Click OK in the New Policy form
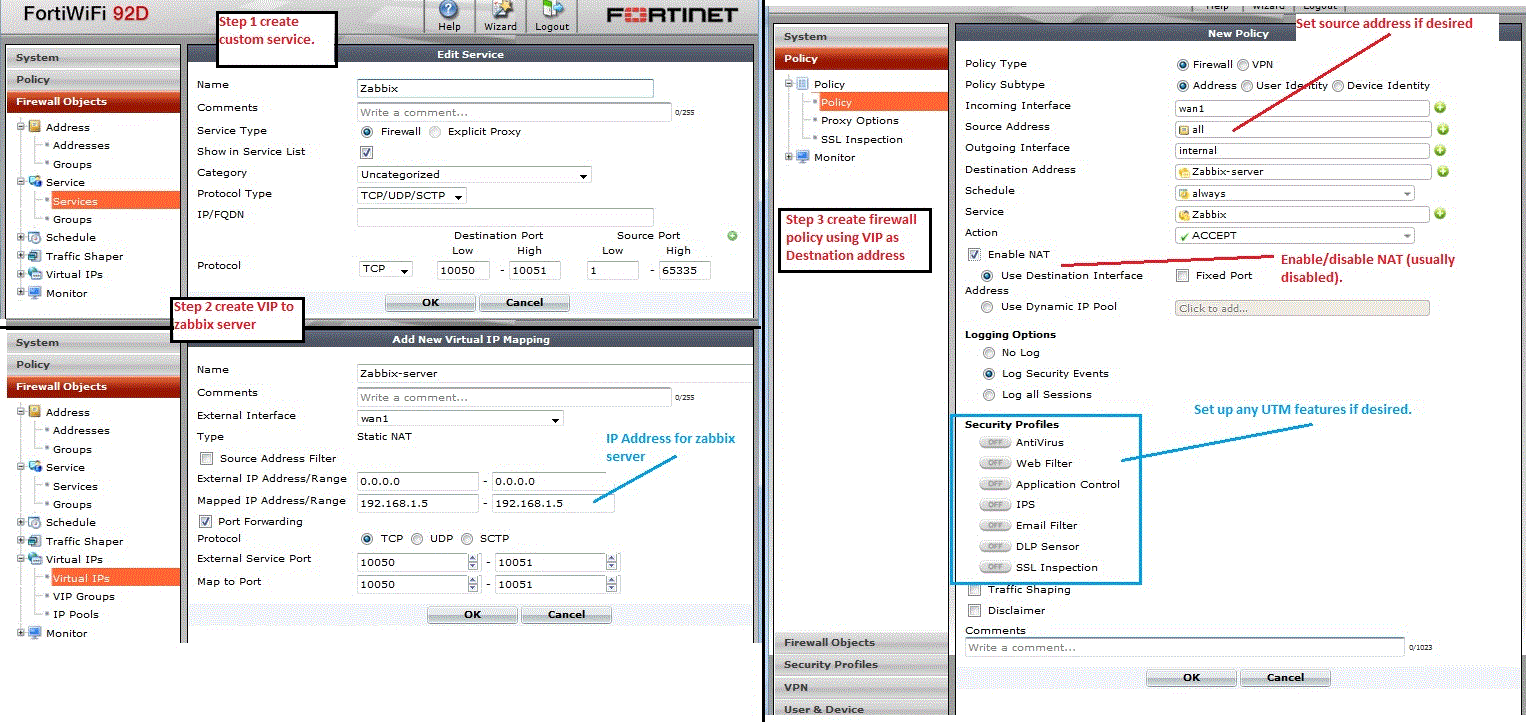1526x722 pixels. [1191, 677]
